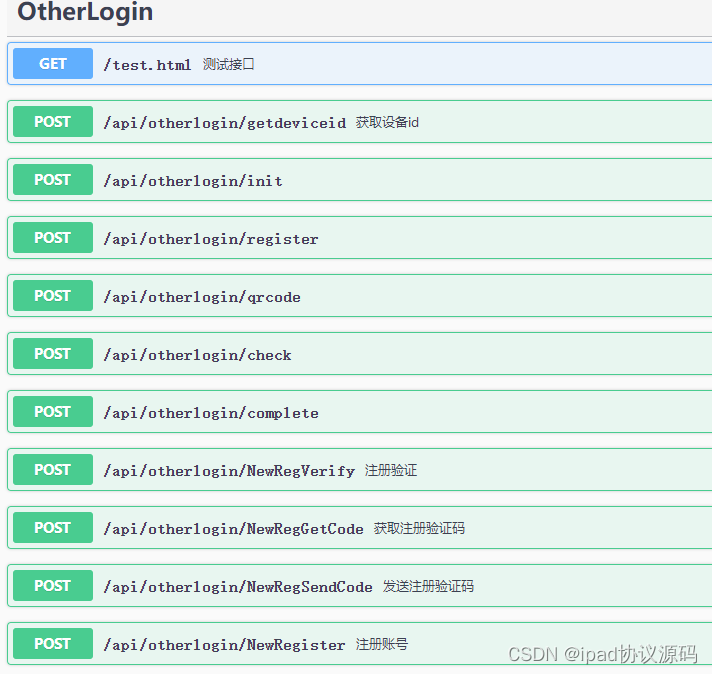Image resolution: width=712 pixels, height=674 pixels.
Task: Expand /api/otherlogin/init endpoint
Action: point(193,181)
